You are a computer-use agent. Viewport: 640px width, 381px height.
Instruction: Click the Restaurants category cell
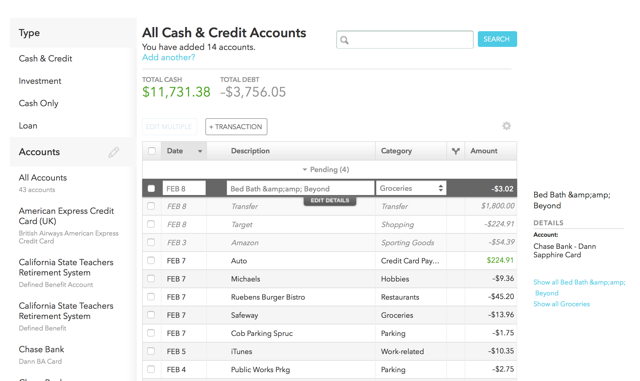pyautogui.click(x=400, y=297)
